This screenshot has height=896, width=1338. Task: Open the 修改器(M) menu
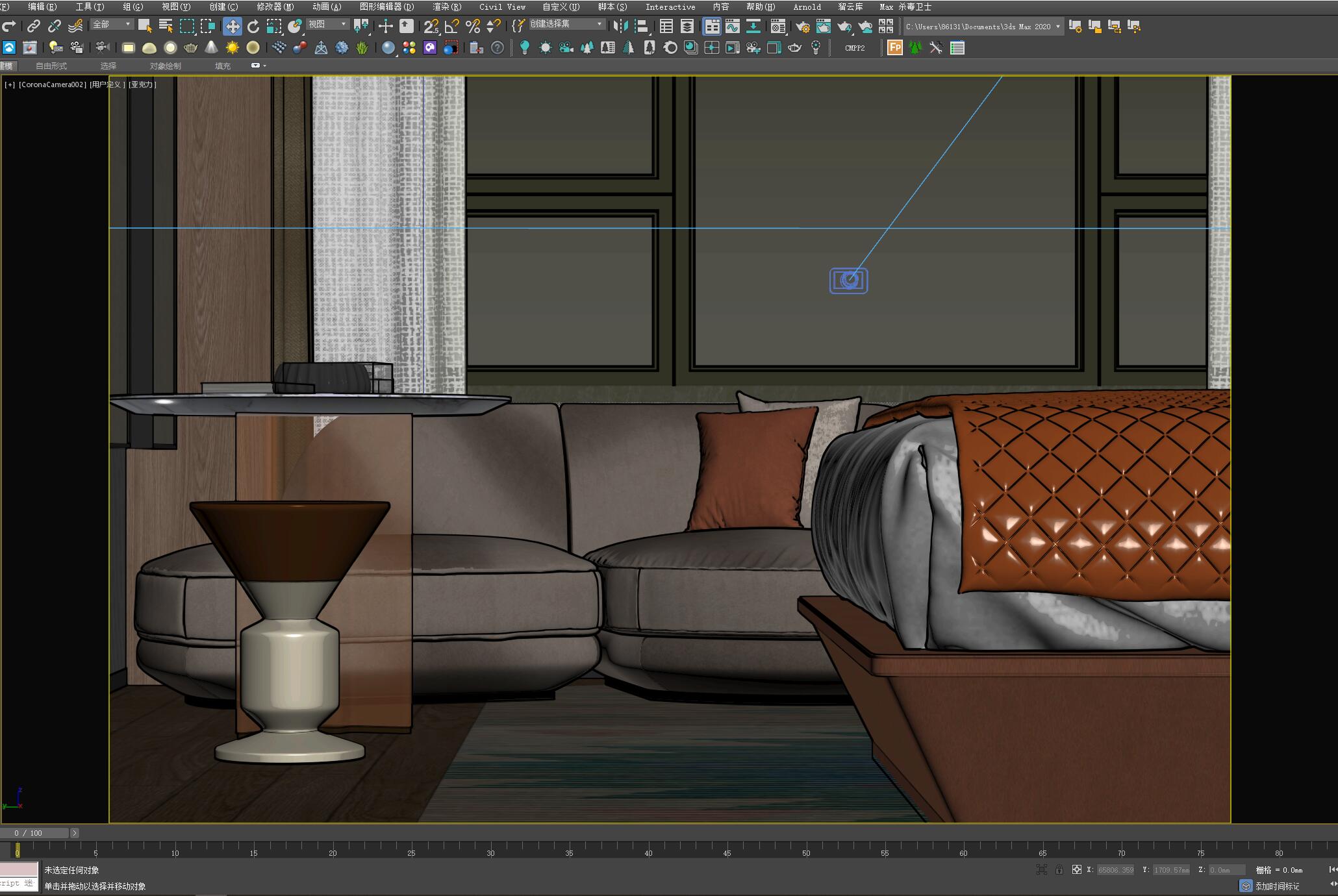275,6
